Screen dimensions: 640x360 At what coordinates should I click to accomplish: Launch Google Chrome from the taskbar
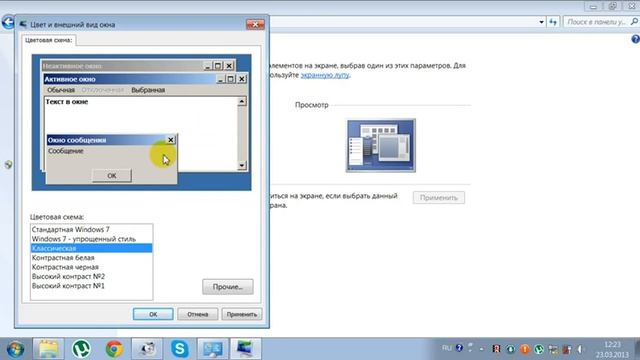[114, 349]
